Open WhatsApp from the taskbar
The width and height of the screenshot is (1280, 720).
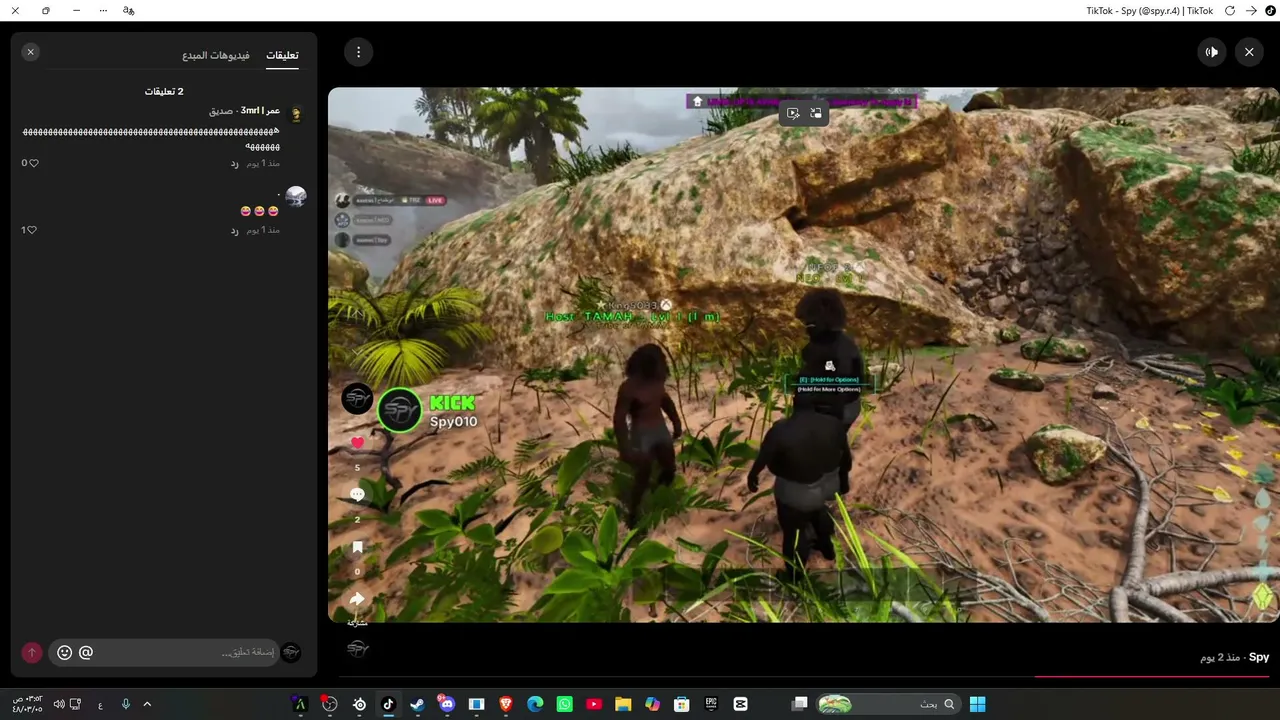pos(565,704)
